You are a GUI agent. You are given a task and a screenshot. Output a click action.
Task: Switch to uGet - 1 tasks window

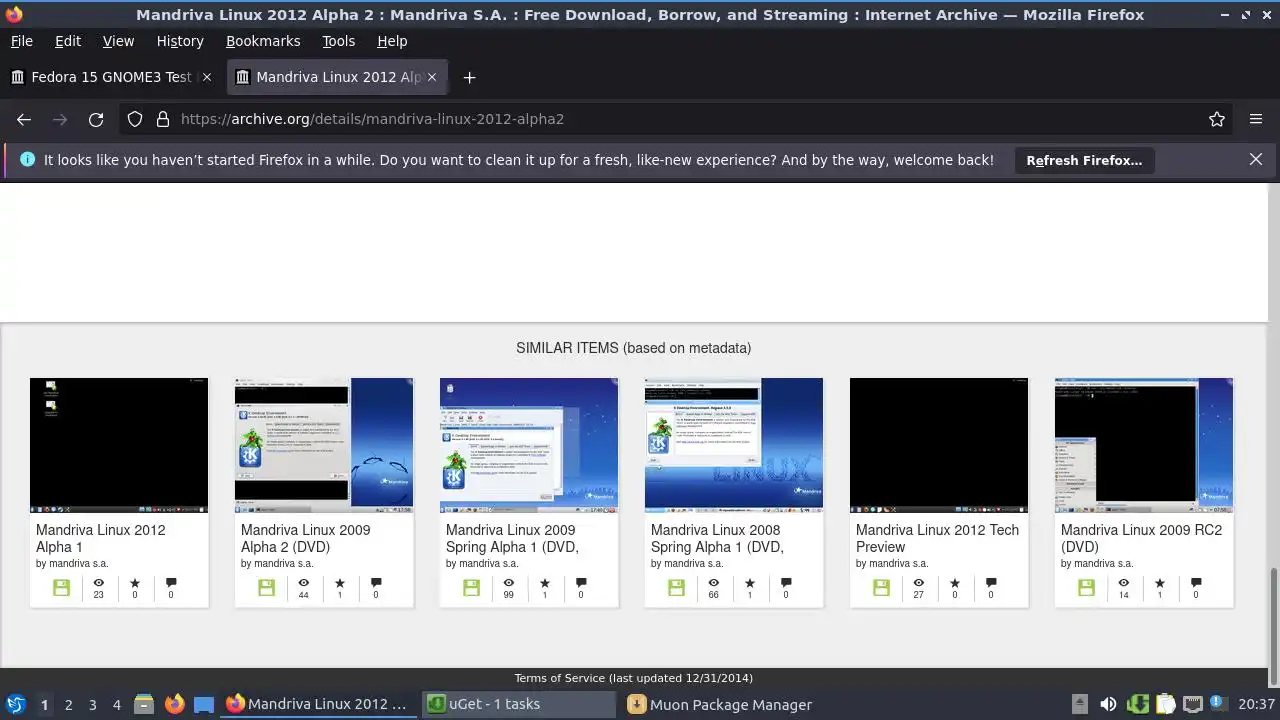click(x=518, y=704)
